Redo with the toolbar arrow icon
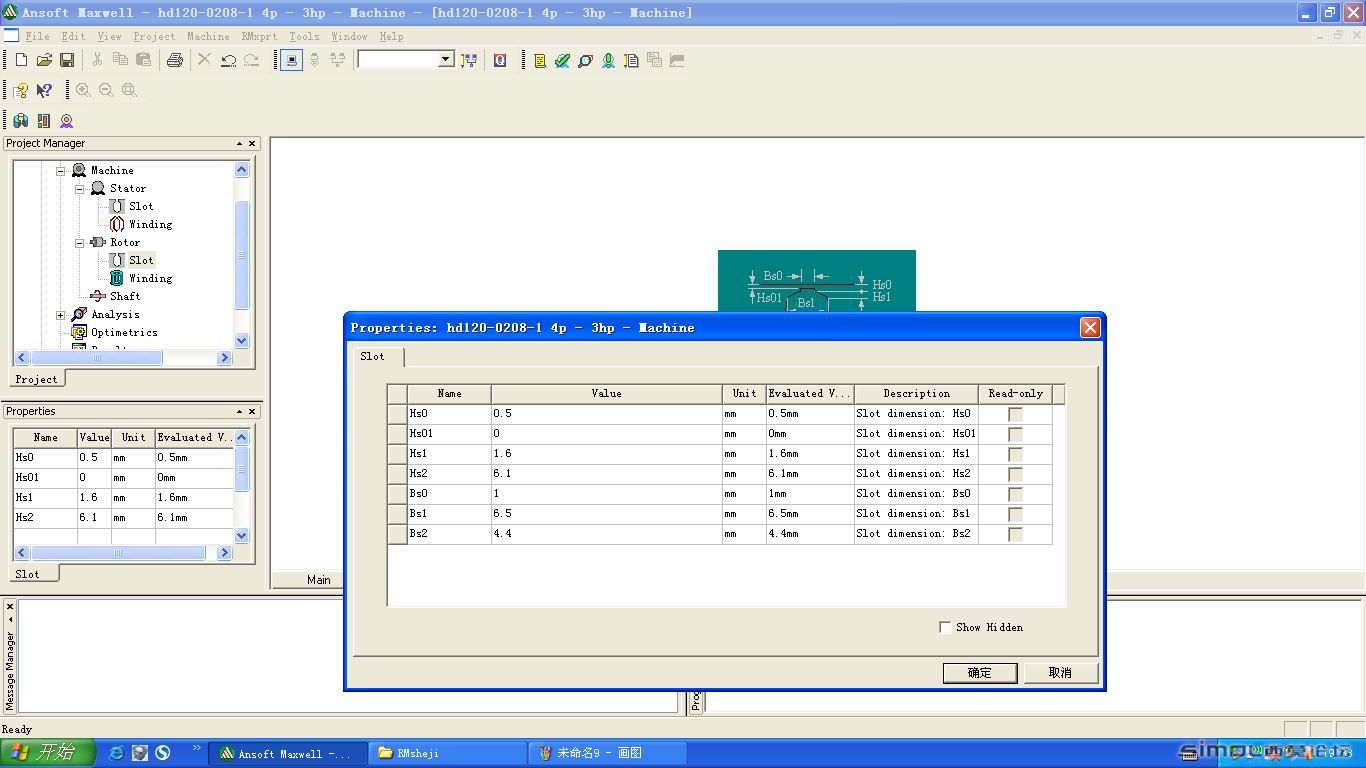The image size is (1366, 768). (x=251, y=60)
